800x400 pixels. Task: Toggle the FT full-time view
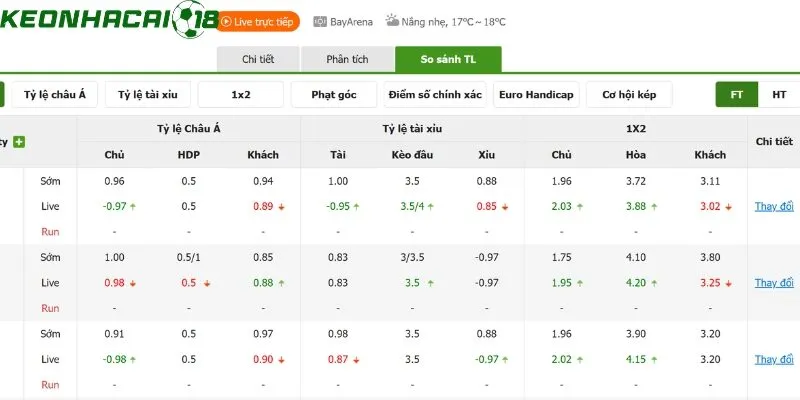pyautogui.click(x=736, y=95)
